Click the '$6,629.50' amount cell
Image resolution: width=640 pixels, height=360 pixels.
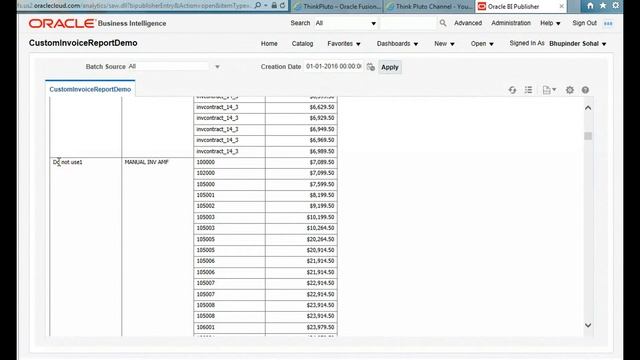[x=301, y=107]
